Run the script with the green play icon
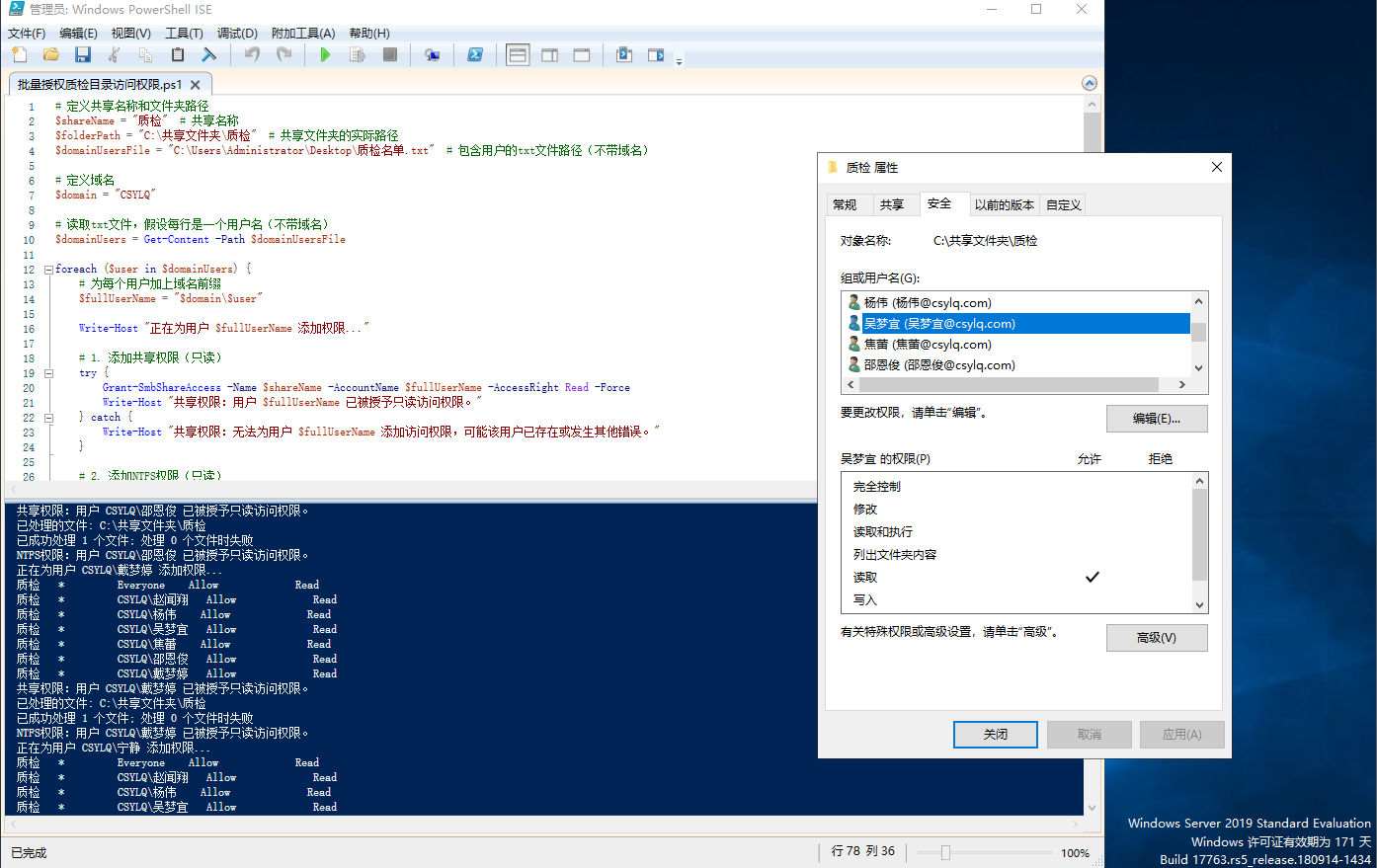The width and height of the screenshot is (1377, 868). [326, 55]
